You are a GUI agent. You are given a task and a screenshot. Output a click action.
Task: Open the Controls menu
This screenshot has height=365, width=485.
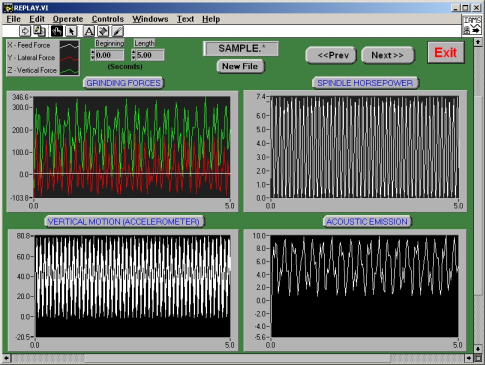[108, 19]
